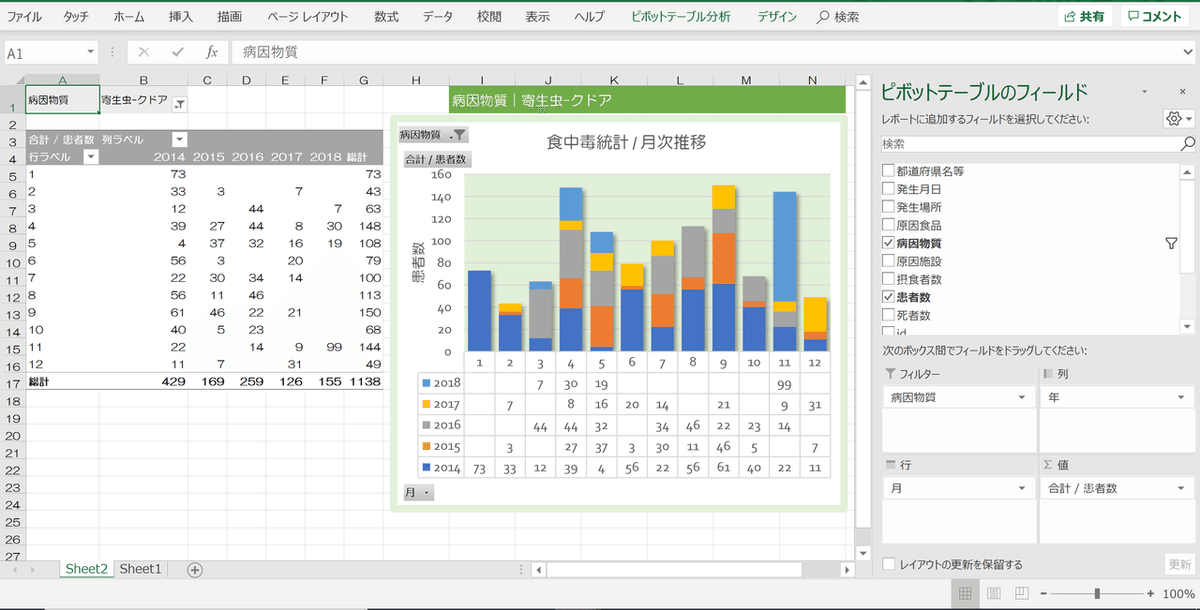
Task: Check the 都道府県名等 field
Action: (x=888, y=170)
